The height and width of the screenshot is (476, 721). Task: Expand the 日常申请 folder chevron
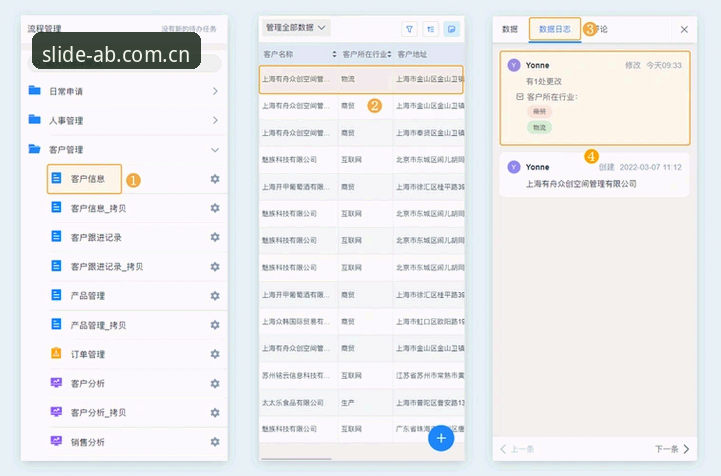[215, 91]
